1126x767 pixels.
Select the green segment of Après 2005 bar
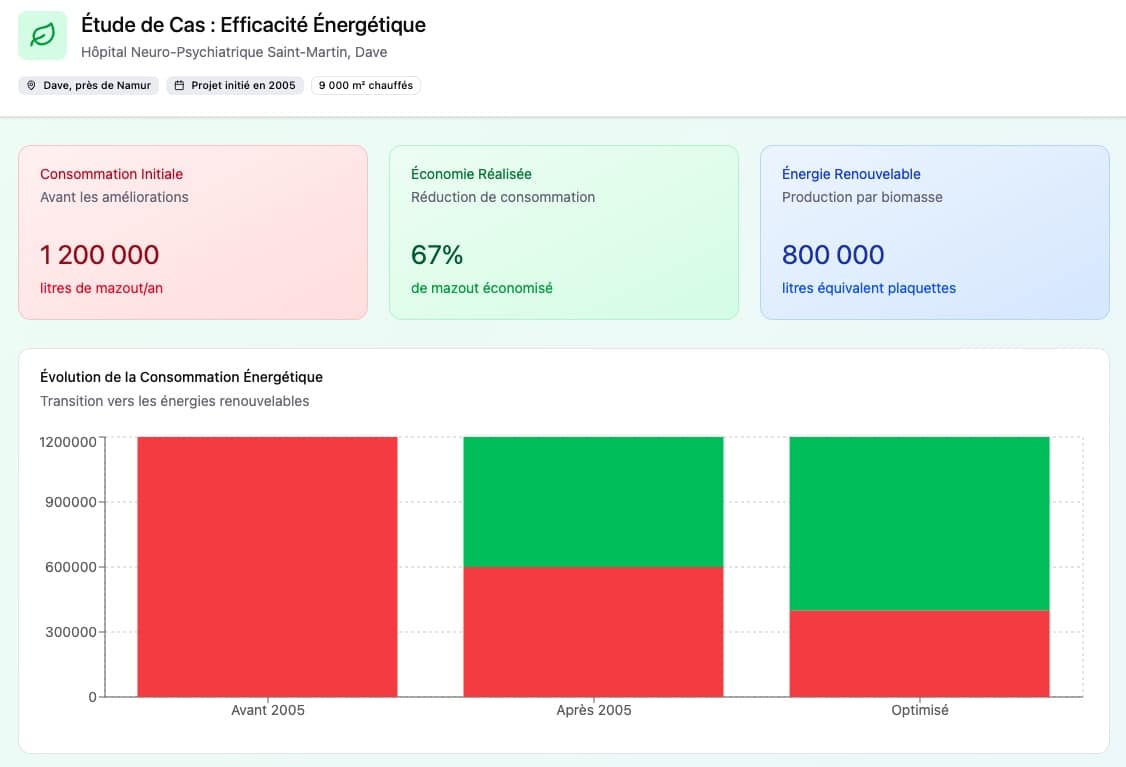click(x=593, y=502)
